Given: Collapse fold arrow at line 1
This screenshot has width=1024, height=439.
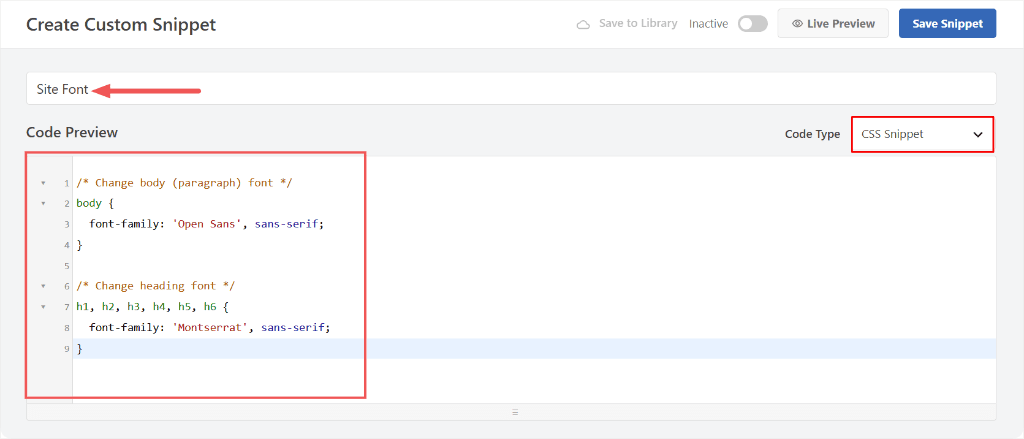Looking at the screenshot, I should point(44,184).
